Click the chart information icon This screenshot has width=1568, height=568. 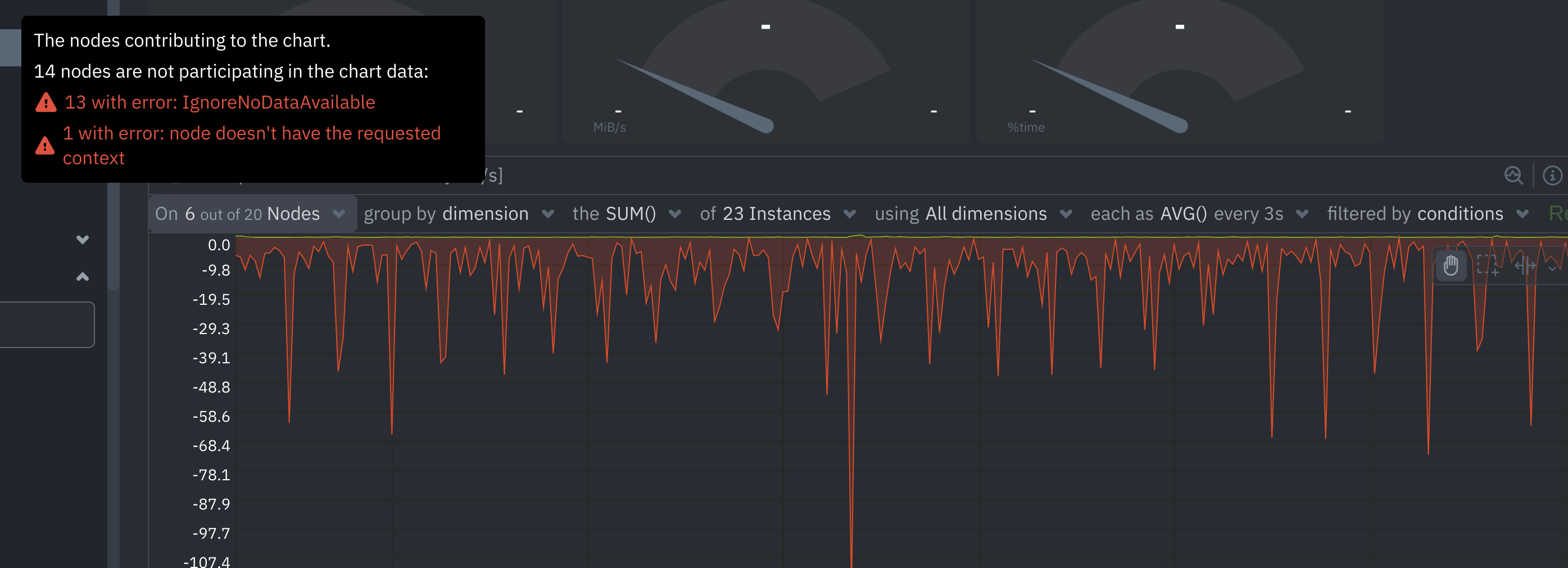[1552, 175]
